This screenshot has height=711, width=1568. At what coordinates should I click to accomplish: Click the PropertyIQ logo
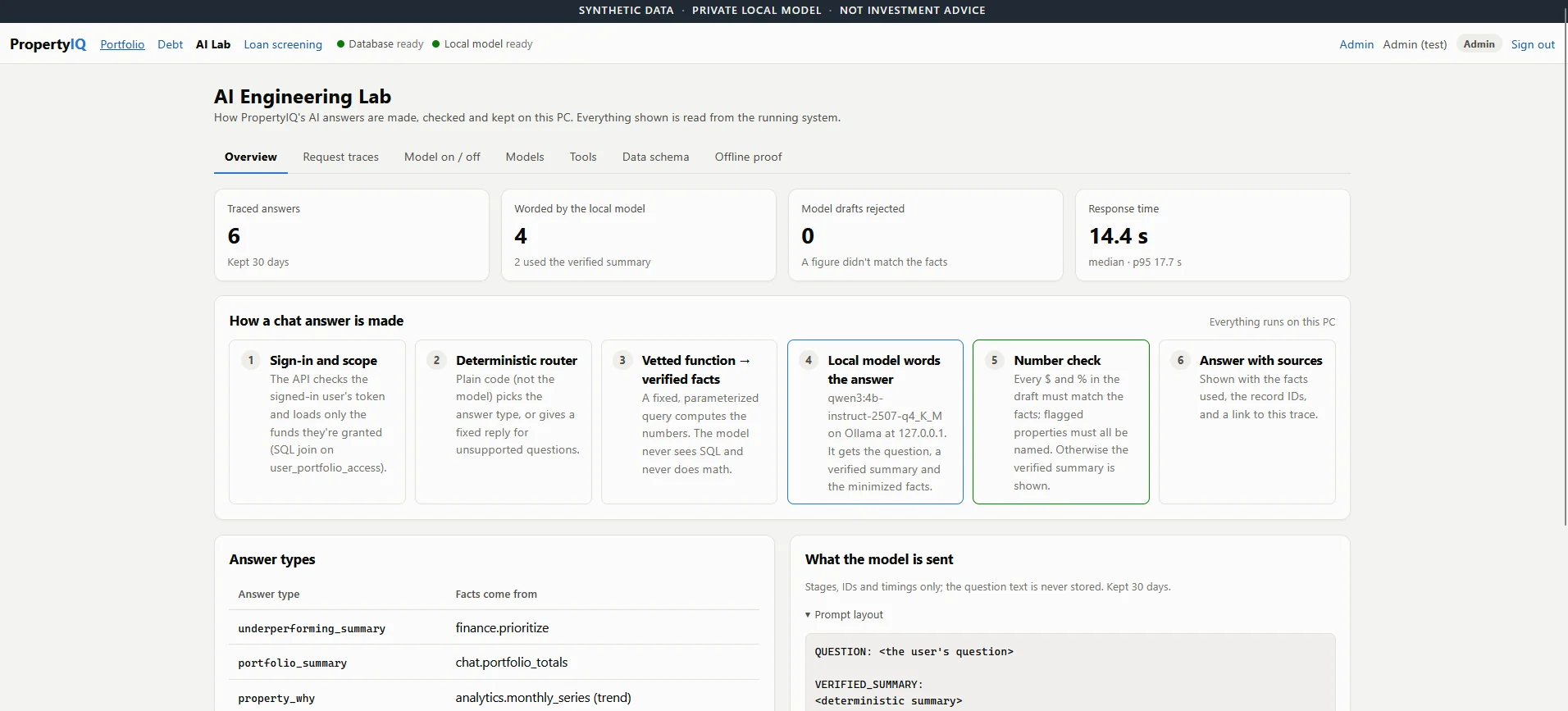(x=48, y=44)
